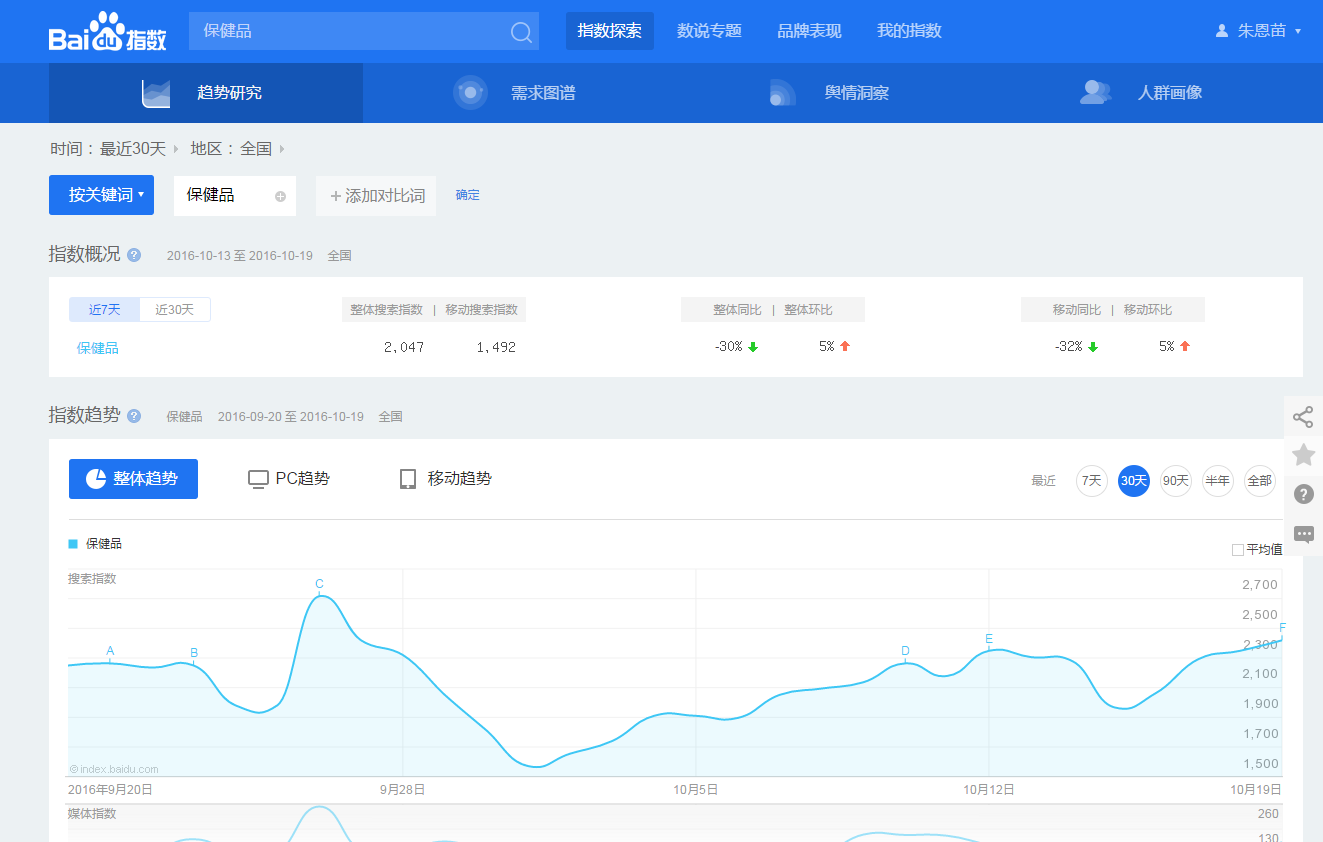
Task: Click chart marker A
Action: point(110,651)
